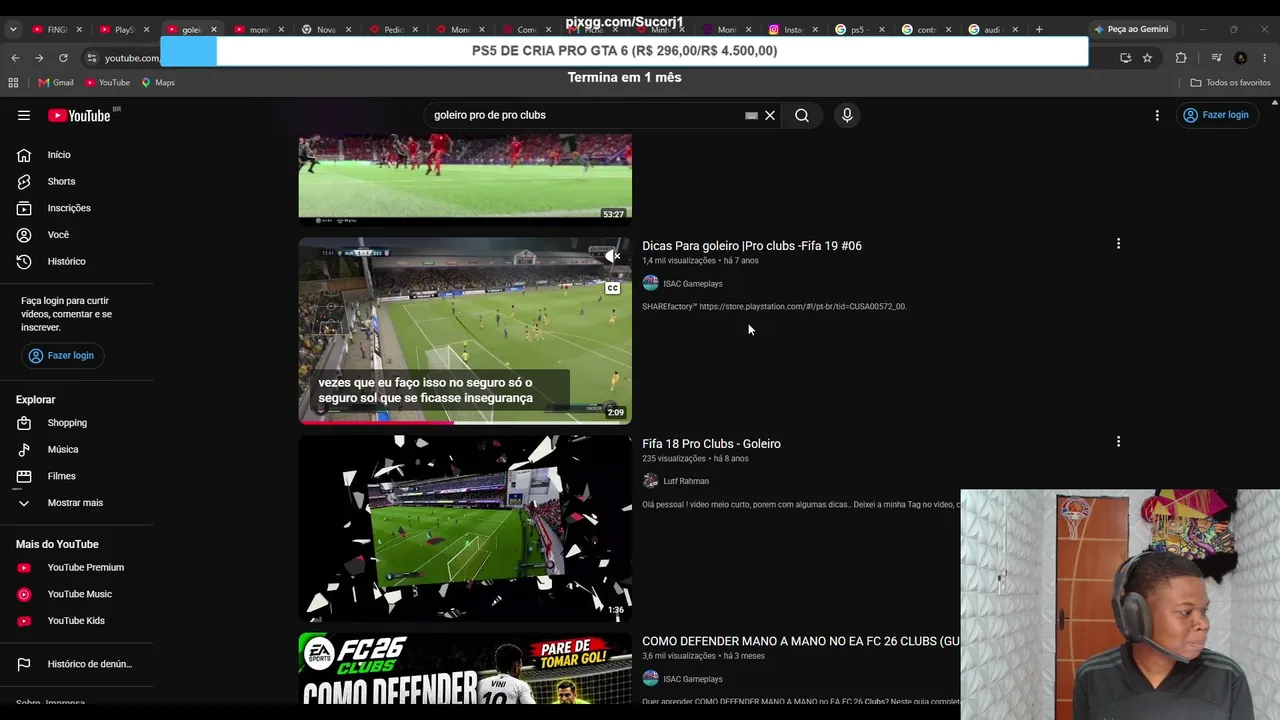
Task: Play the EA FC 26 Clubs thumbnail
Action: coord(465,668)
